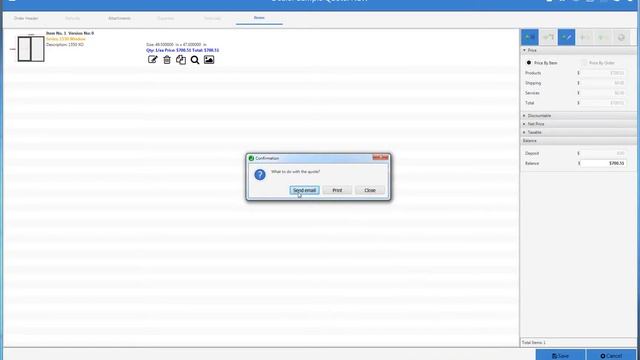This screenshot has height=360, width=640.
Task: Click the 'What to do with the quote?' message
Action: (296, 172)
